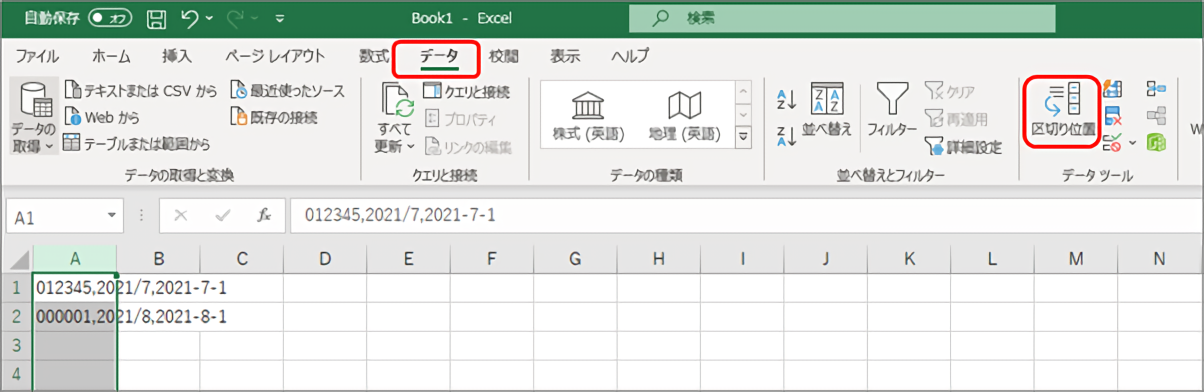Open the Data Validation dropdown arrow

[1131, 144]
